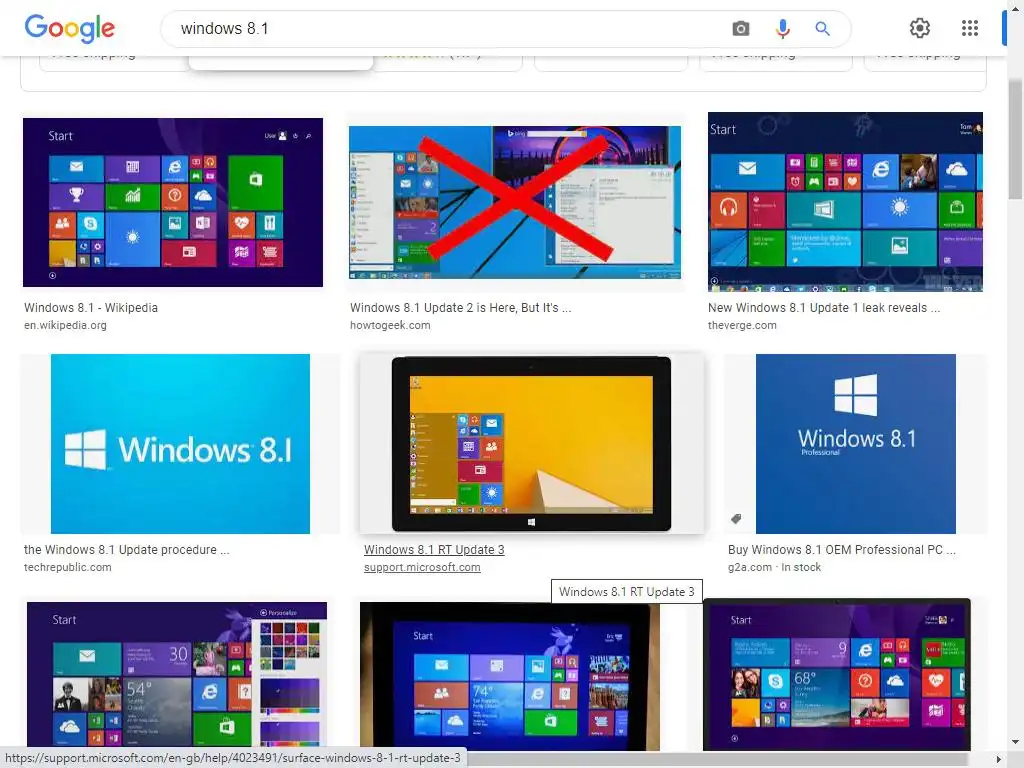Click the price tag icon on G2A result

coord(736,519)
